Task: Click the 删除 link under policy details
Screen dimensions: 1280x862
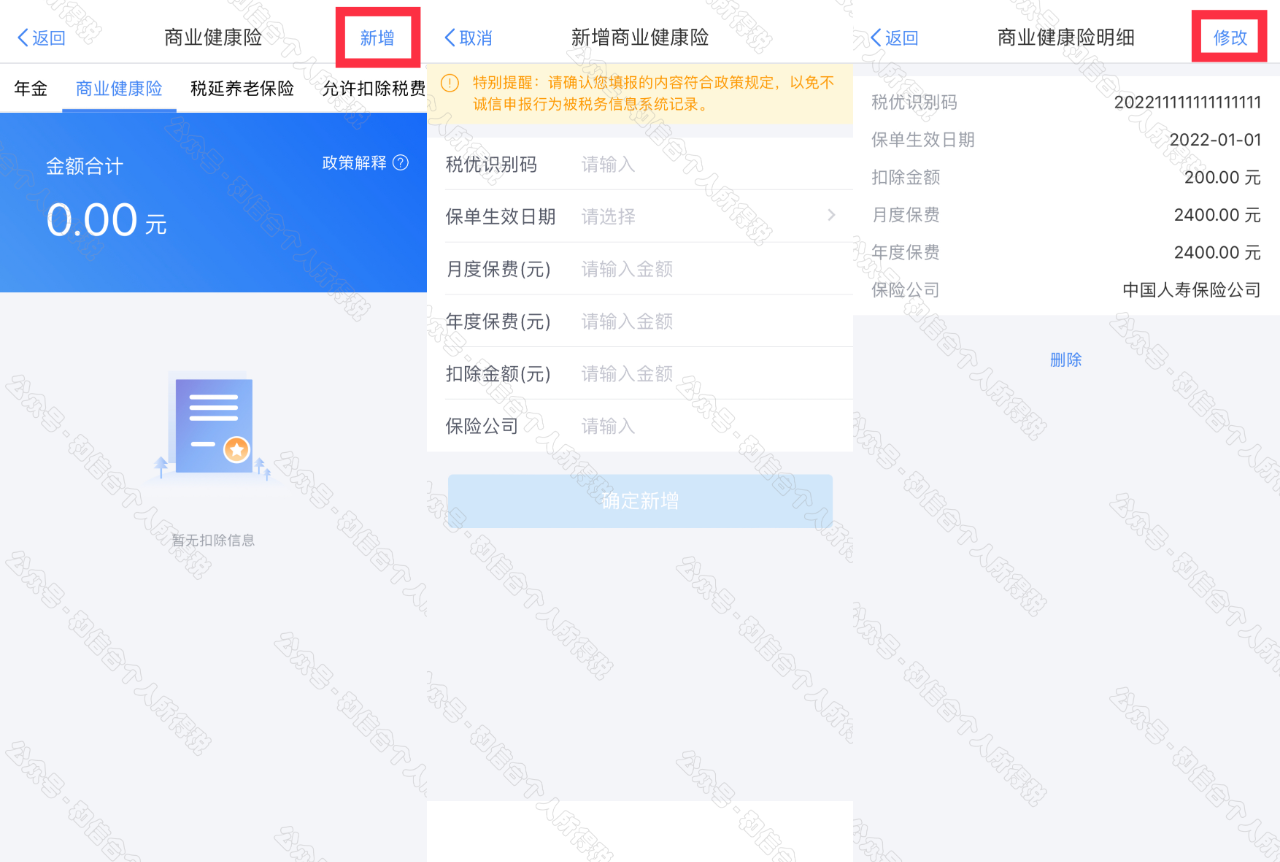Action: [x=1066, y=360]
